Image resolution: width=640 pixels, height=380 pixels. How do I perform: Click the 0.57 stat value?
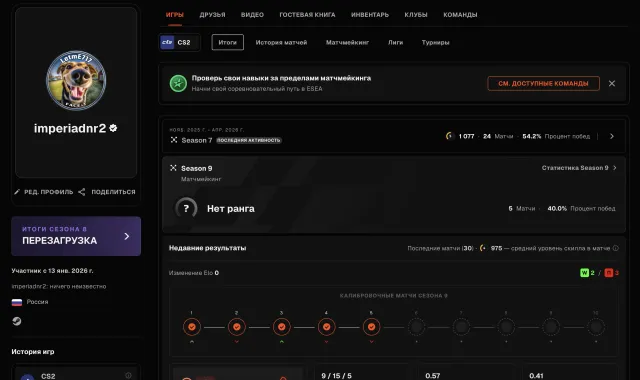point(433,376)
